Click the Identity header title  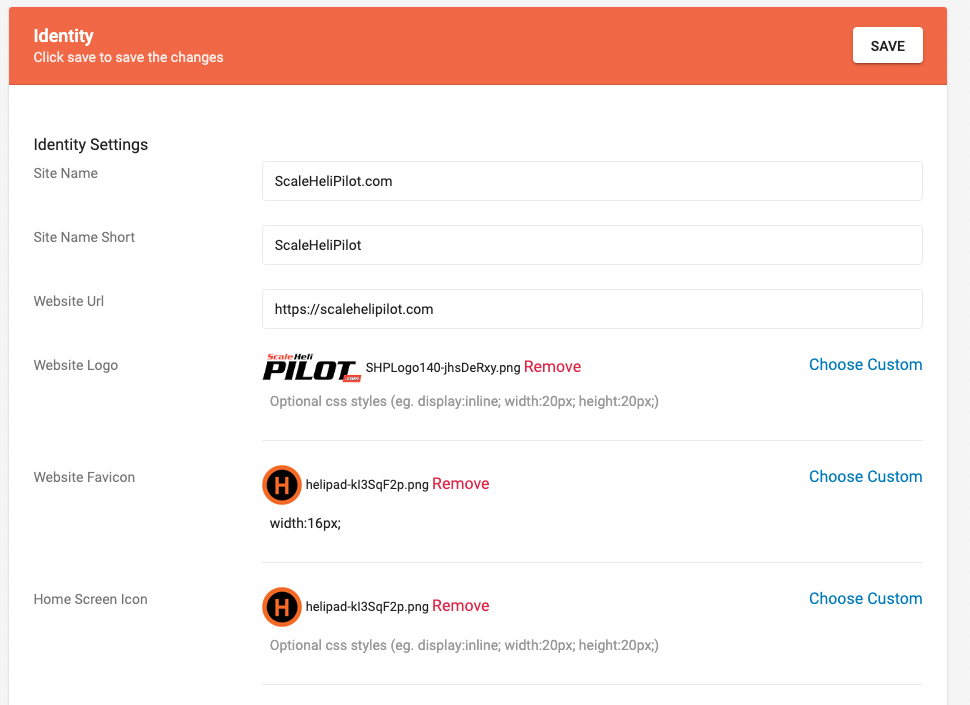(63, 36)
